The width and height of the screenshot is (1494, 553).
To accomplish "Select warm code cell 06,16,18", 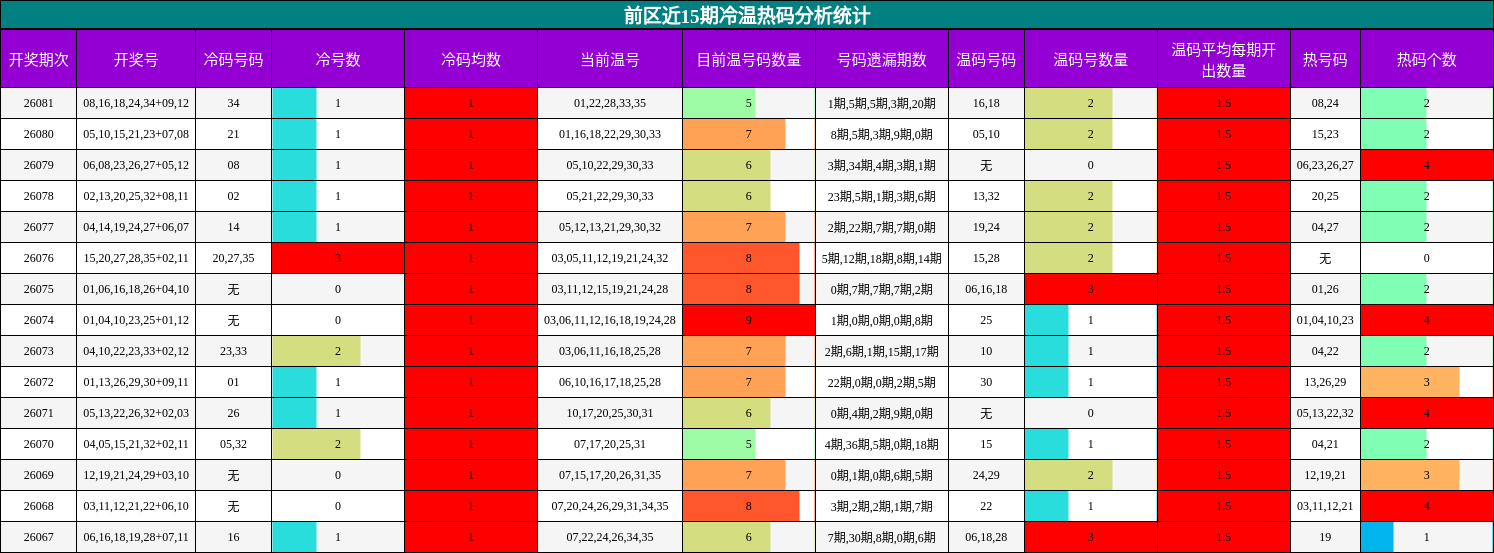I will (986, 289).
